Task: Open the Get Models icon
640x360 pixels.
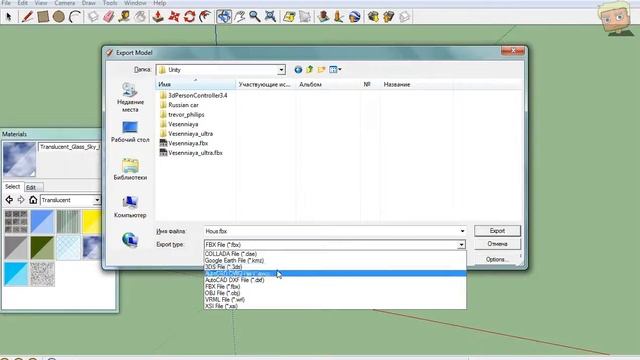Action: (x=373, y=17)
